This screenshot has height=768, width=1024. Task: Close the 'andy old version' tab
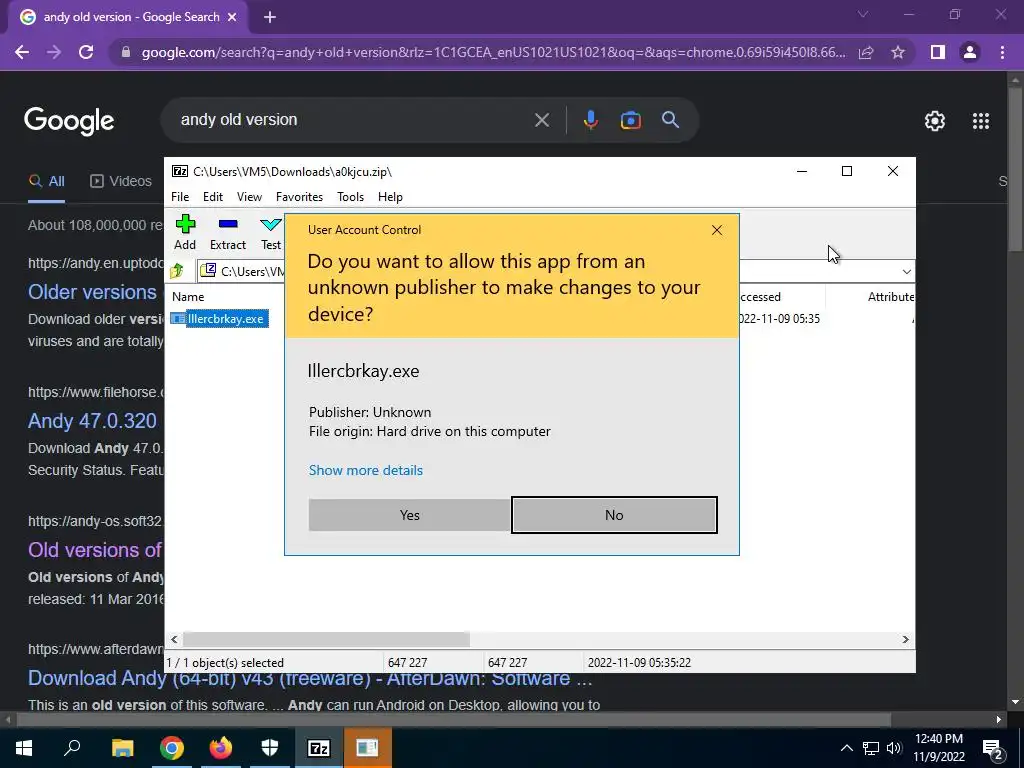[232, 18]
